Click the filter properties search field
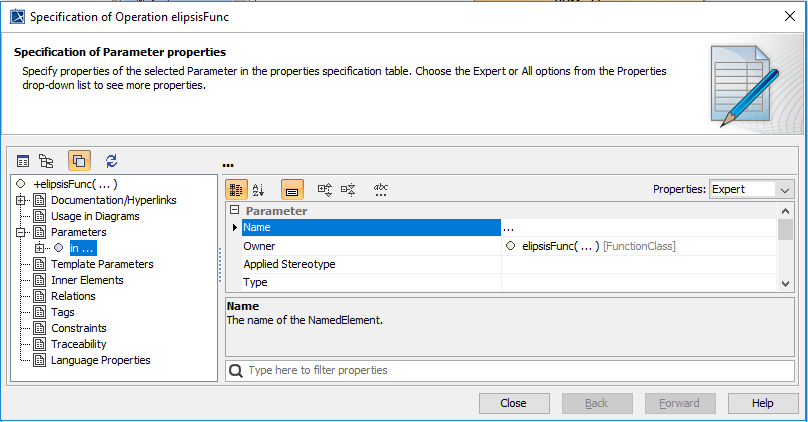Viewport: 808px width, 422px height. click(x=510, y=370)
